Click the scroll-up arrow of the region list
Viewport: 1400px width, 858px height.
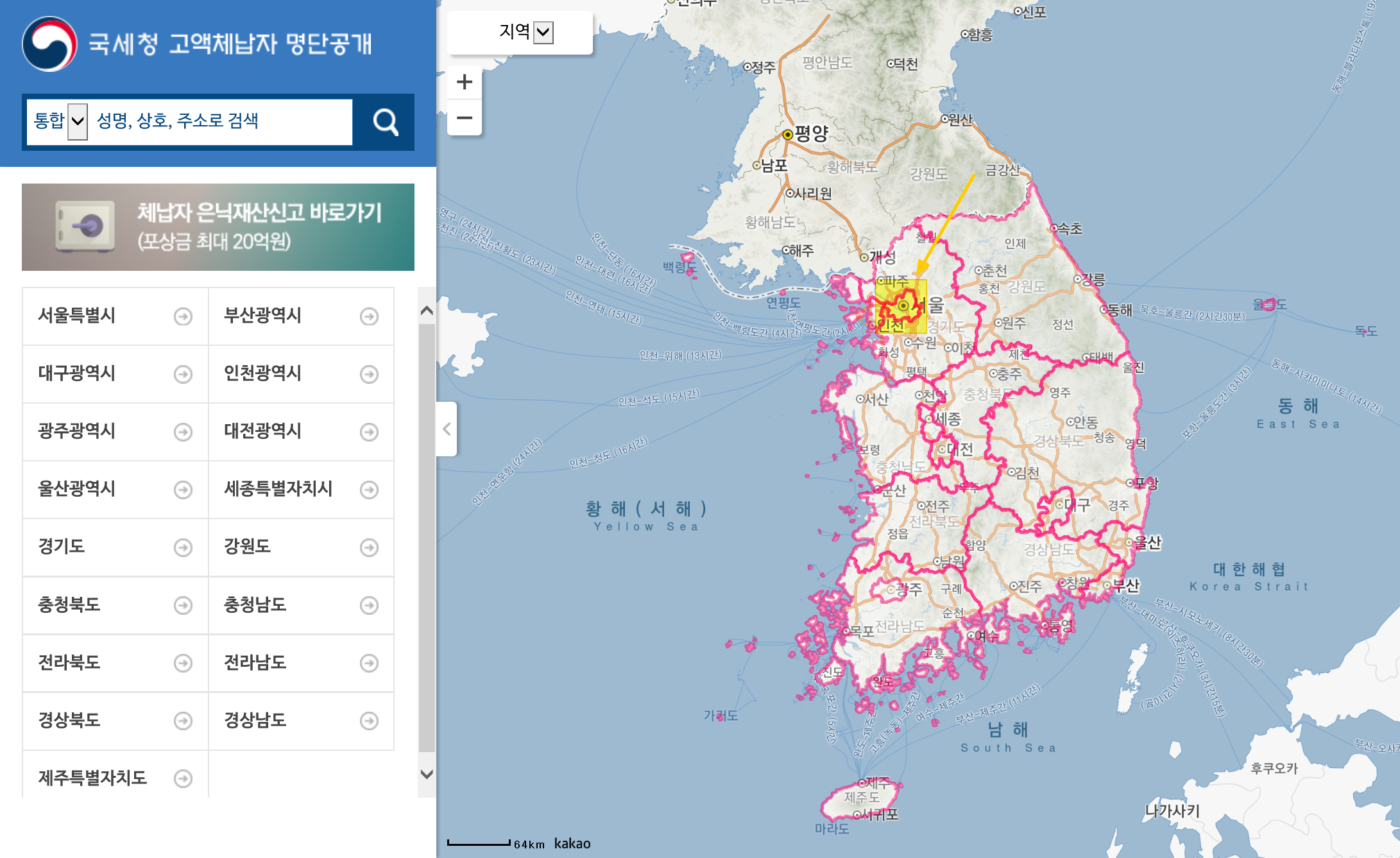click(x=427, y=311)
